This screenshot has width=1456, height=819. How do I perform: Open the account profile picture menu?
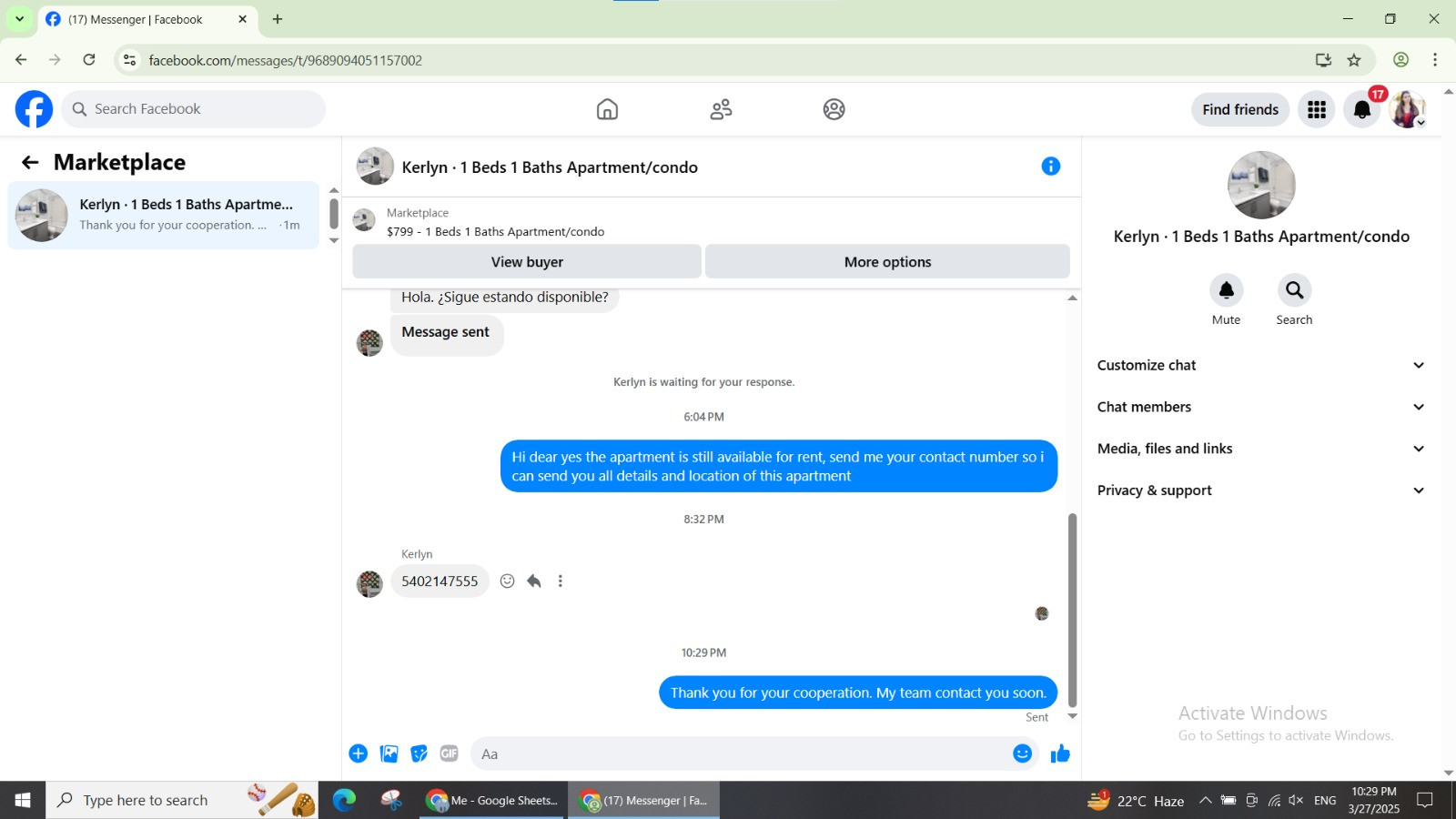[1407, 110]
